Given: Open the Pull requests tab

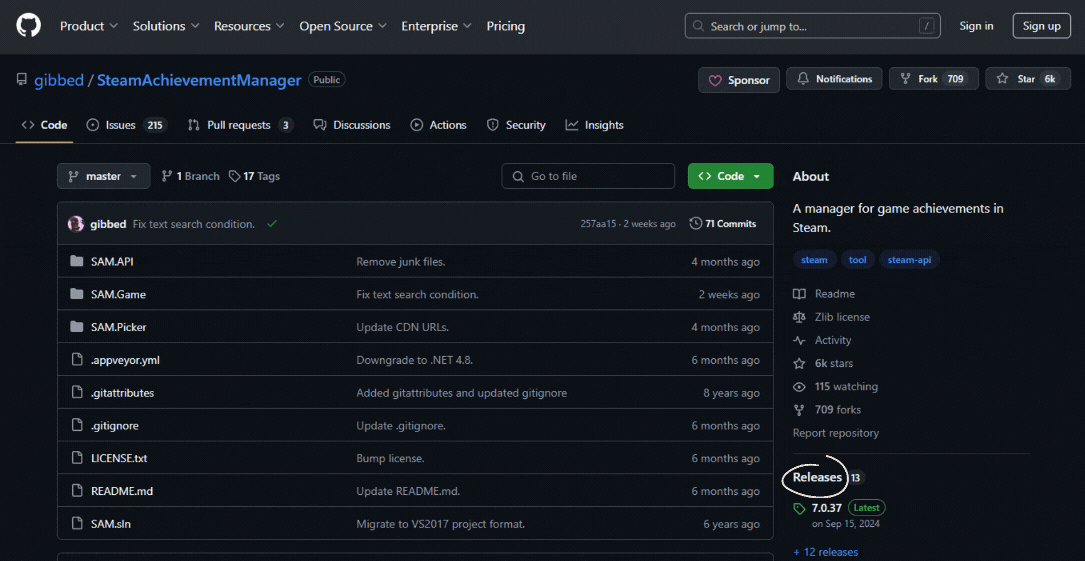Looking at the screenshot, I should pos(240,125).
